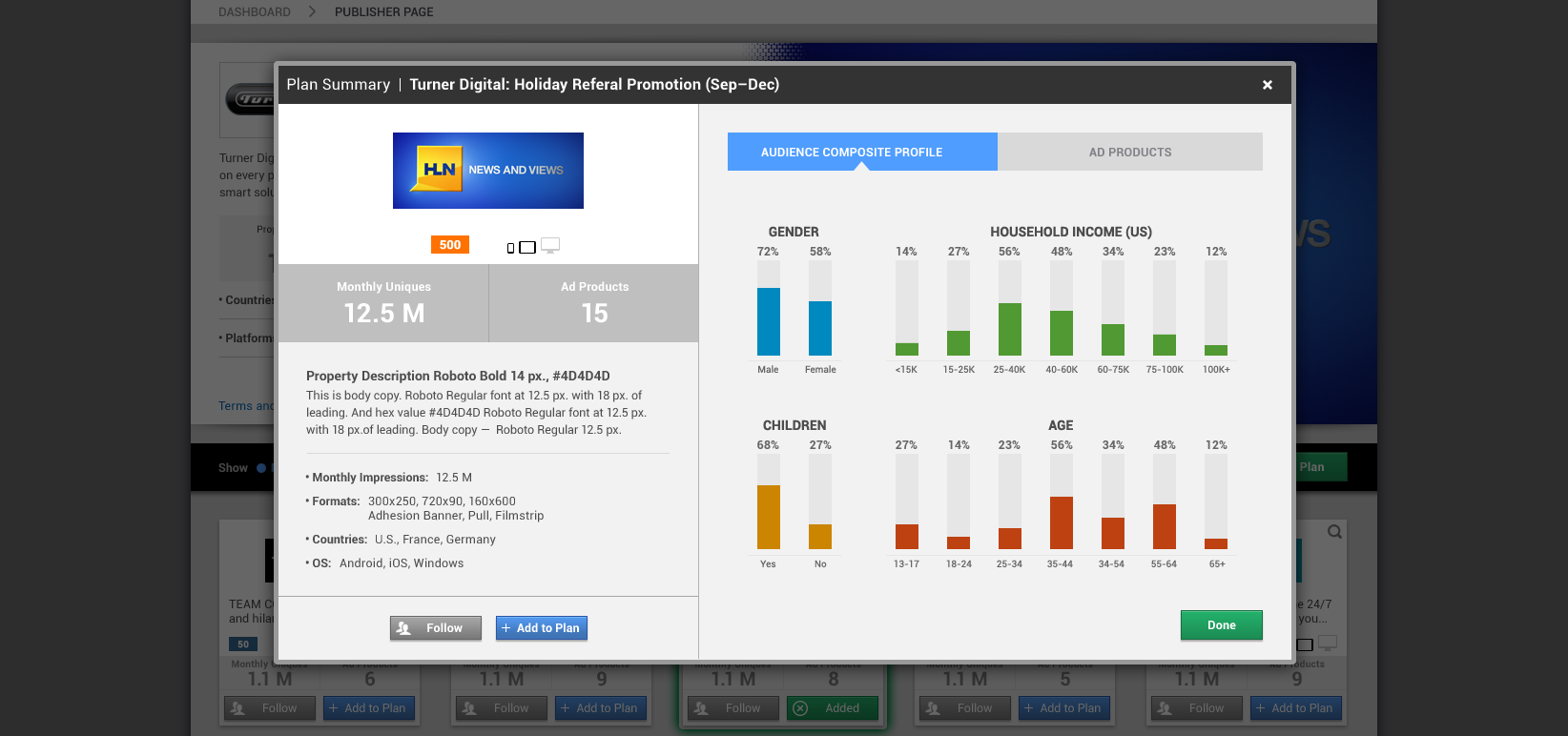Click the desktop monitor device icon
Screen dimensions: 1568x736
pyautogui.click(x=550, y=246)
